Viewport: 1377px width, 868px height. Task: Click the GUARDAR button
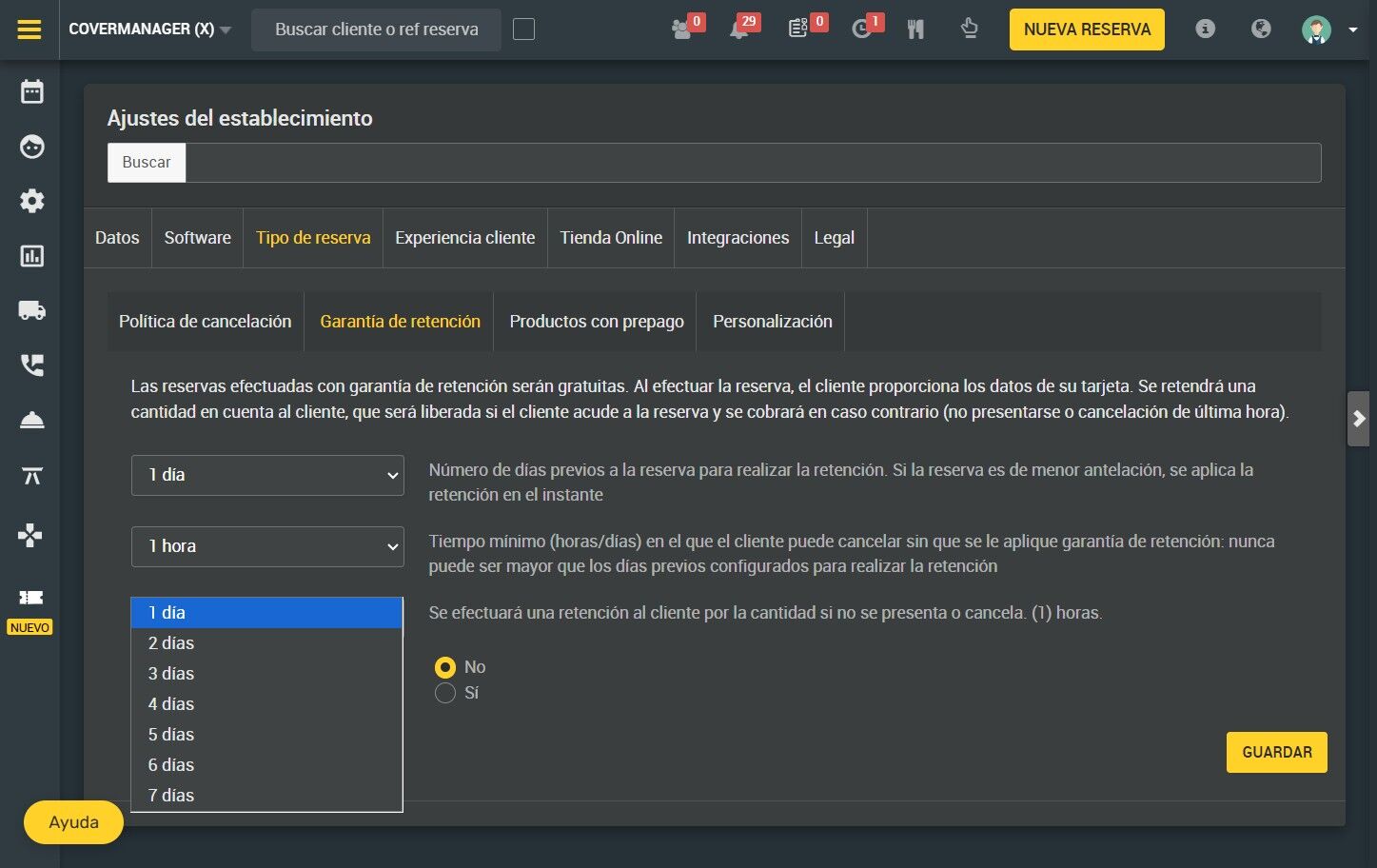[x=1277, y=752]
